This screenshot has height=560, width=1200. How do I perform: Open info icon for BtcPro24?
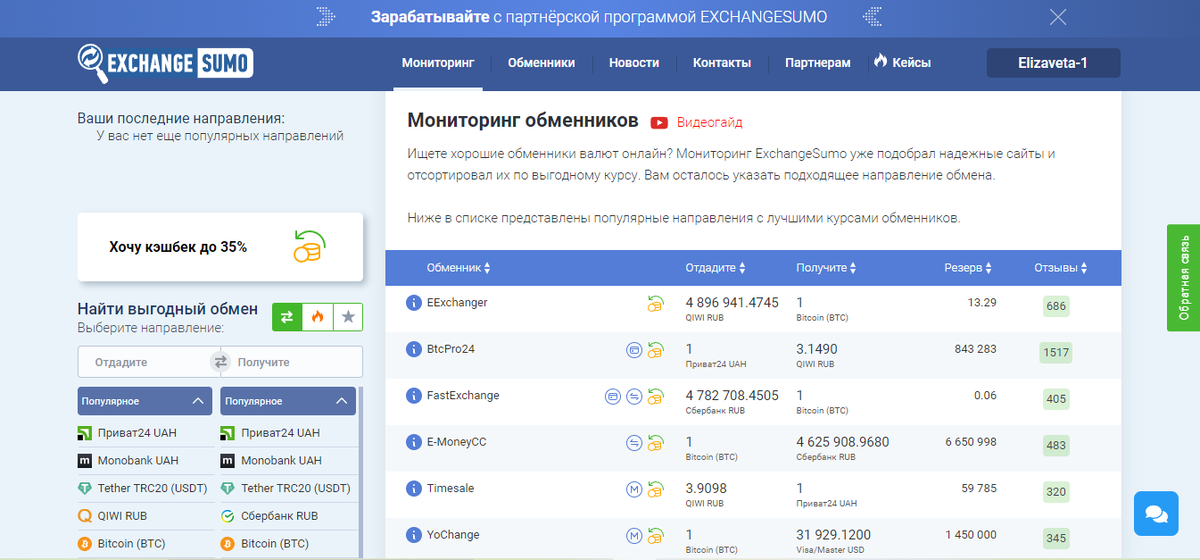pyautogui.click(x=414, y=349)
